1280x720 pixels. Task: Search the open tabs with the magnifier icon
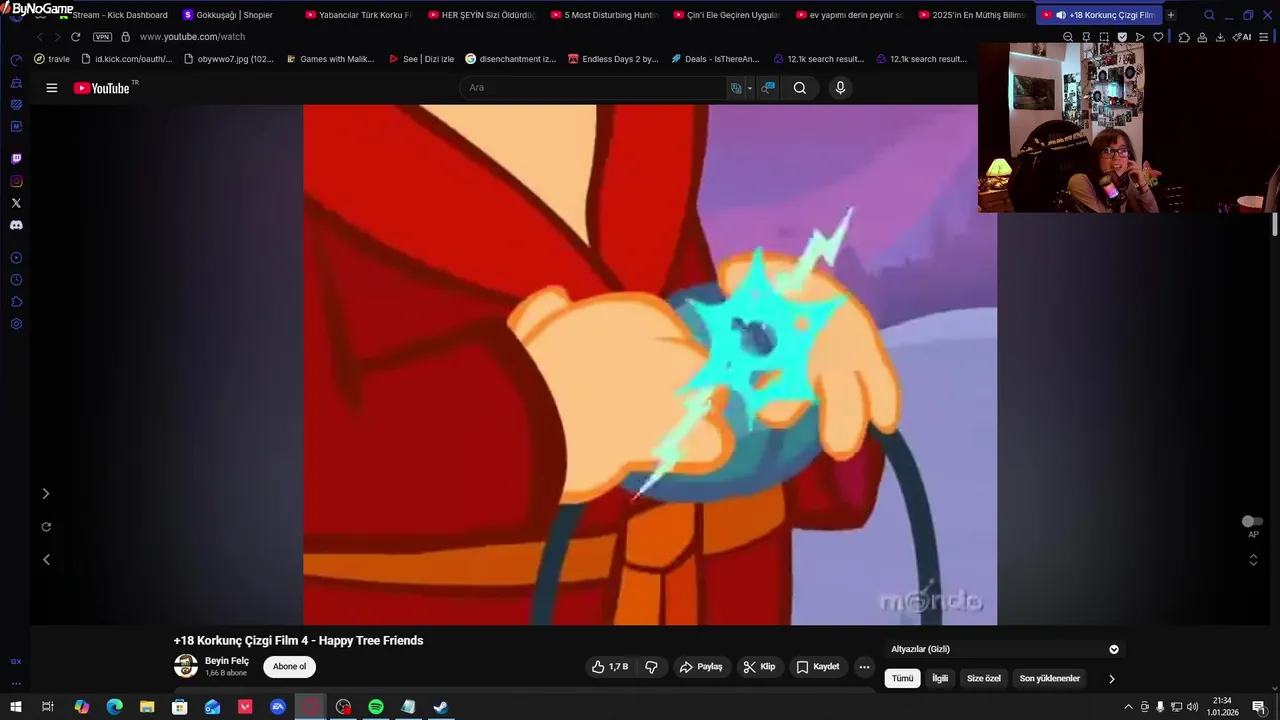pyautogui.click(x=1209, y=15)
